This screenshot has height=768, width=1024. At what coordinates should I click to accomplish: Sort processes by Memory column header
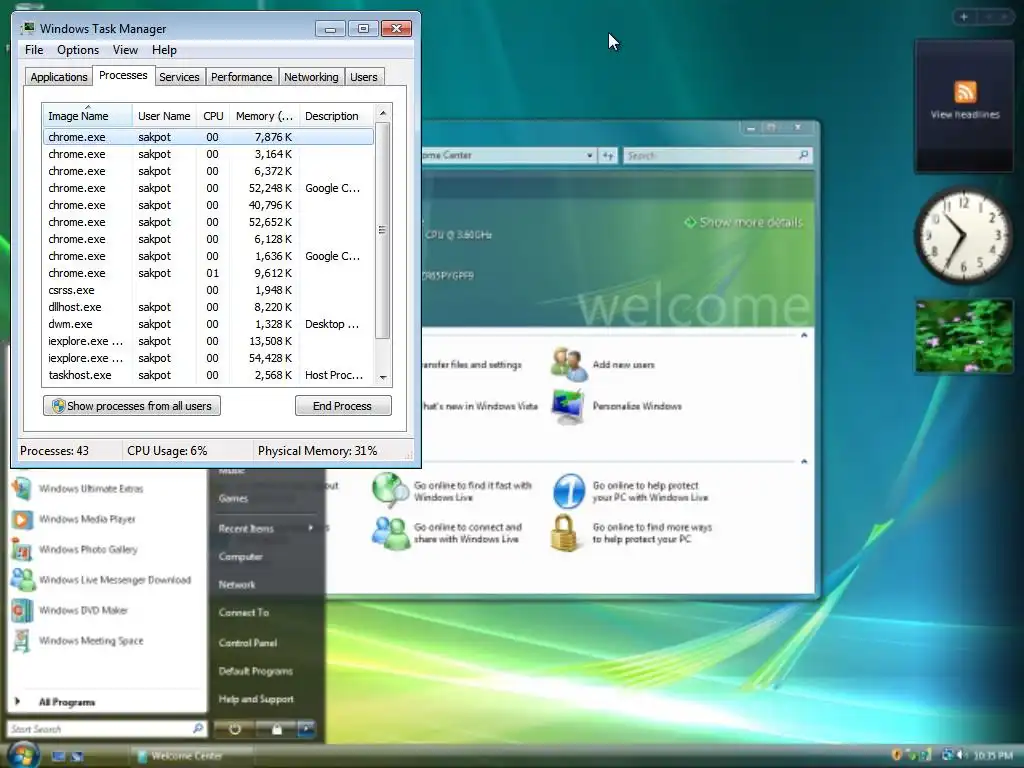tap(264, 116)
